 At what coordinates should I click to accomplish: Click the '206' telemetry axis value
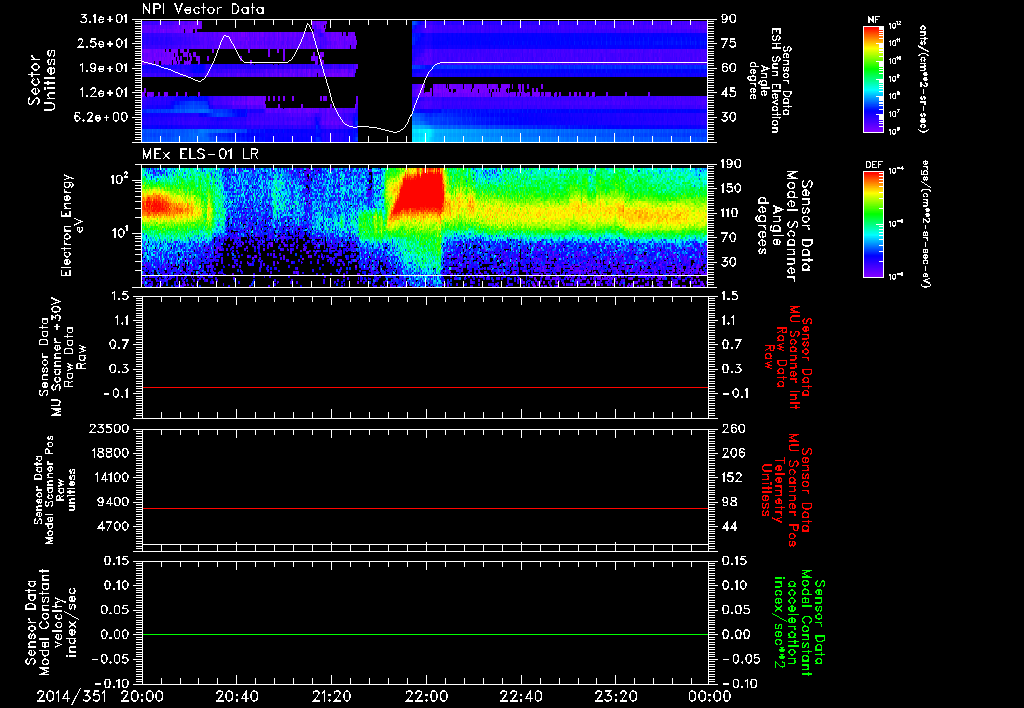tap(732, 453)
